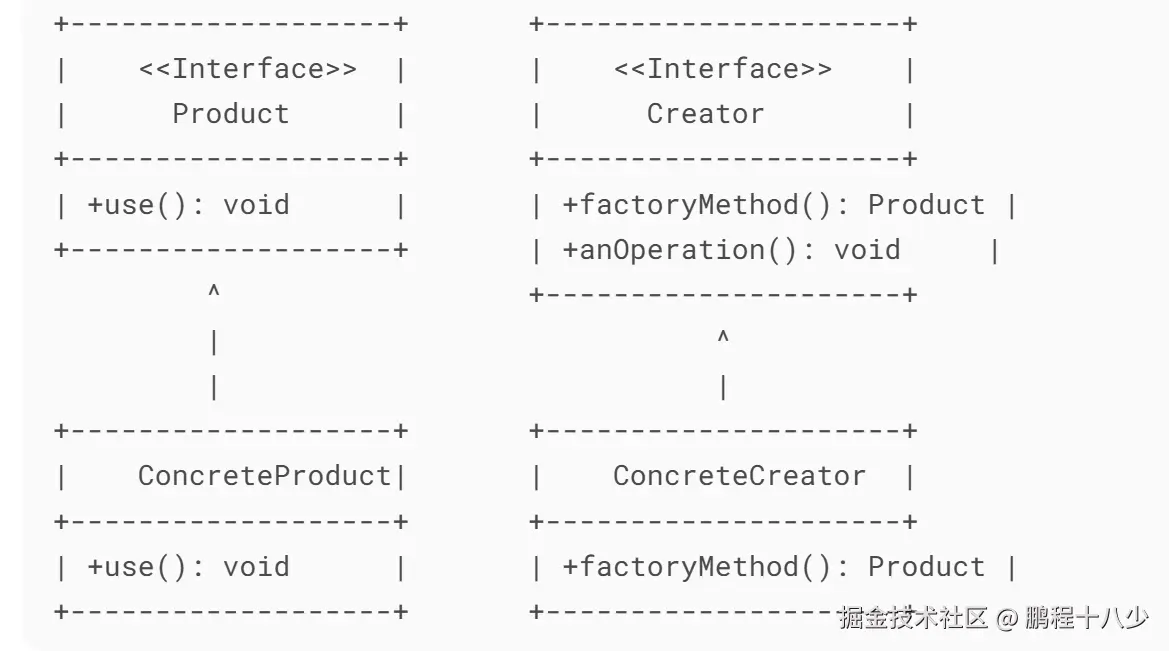Click the Product return type in ConcreteCreator

pyautogui.click(x=926, y=567)
